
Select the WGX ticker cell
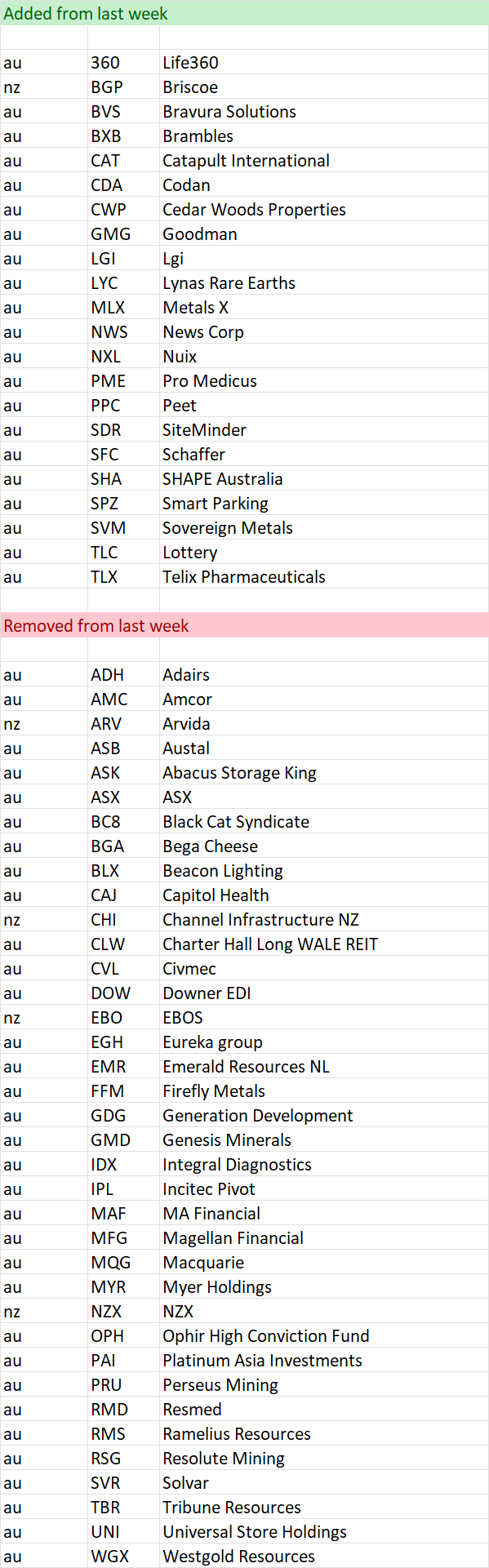tap(123, 1556)
